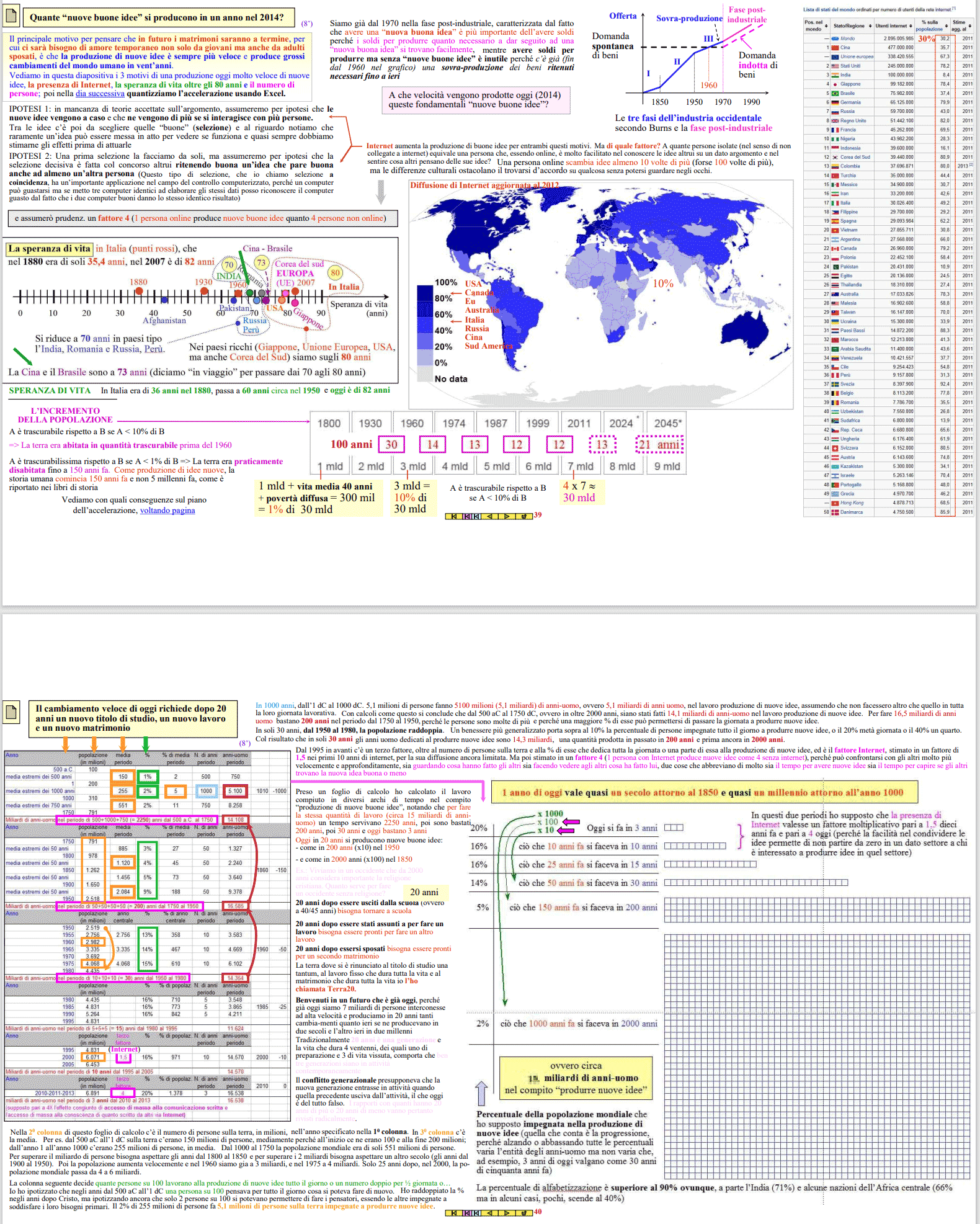Click the page number 39
This screenshot has height=1224, width=980.
point(538,515)
